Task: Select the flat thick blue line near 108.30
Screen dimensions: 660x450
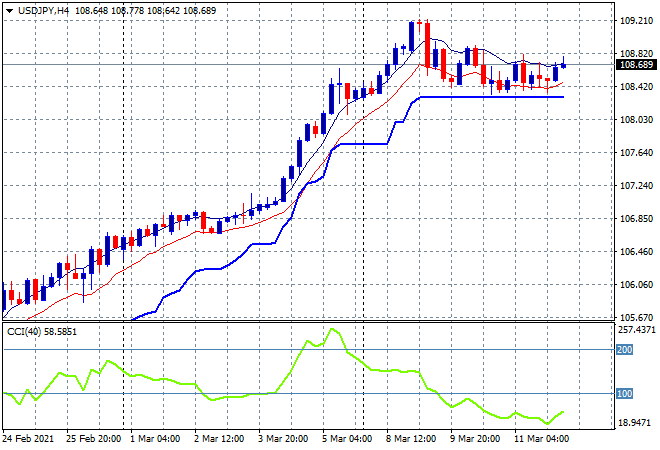Action: pos(490,97)
